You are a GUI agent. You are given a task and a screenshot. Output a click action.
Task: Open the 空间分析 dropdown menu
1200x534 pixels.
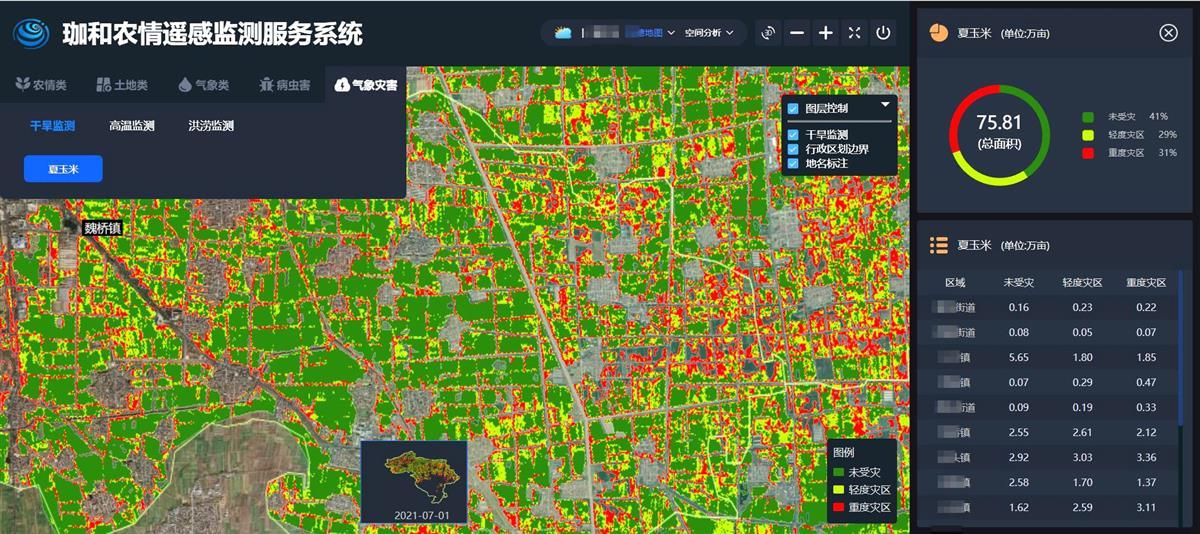[x=709, y=33]
